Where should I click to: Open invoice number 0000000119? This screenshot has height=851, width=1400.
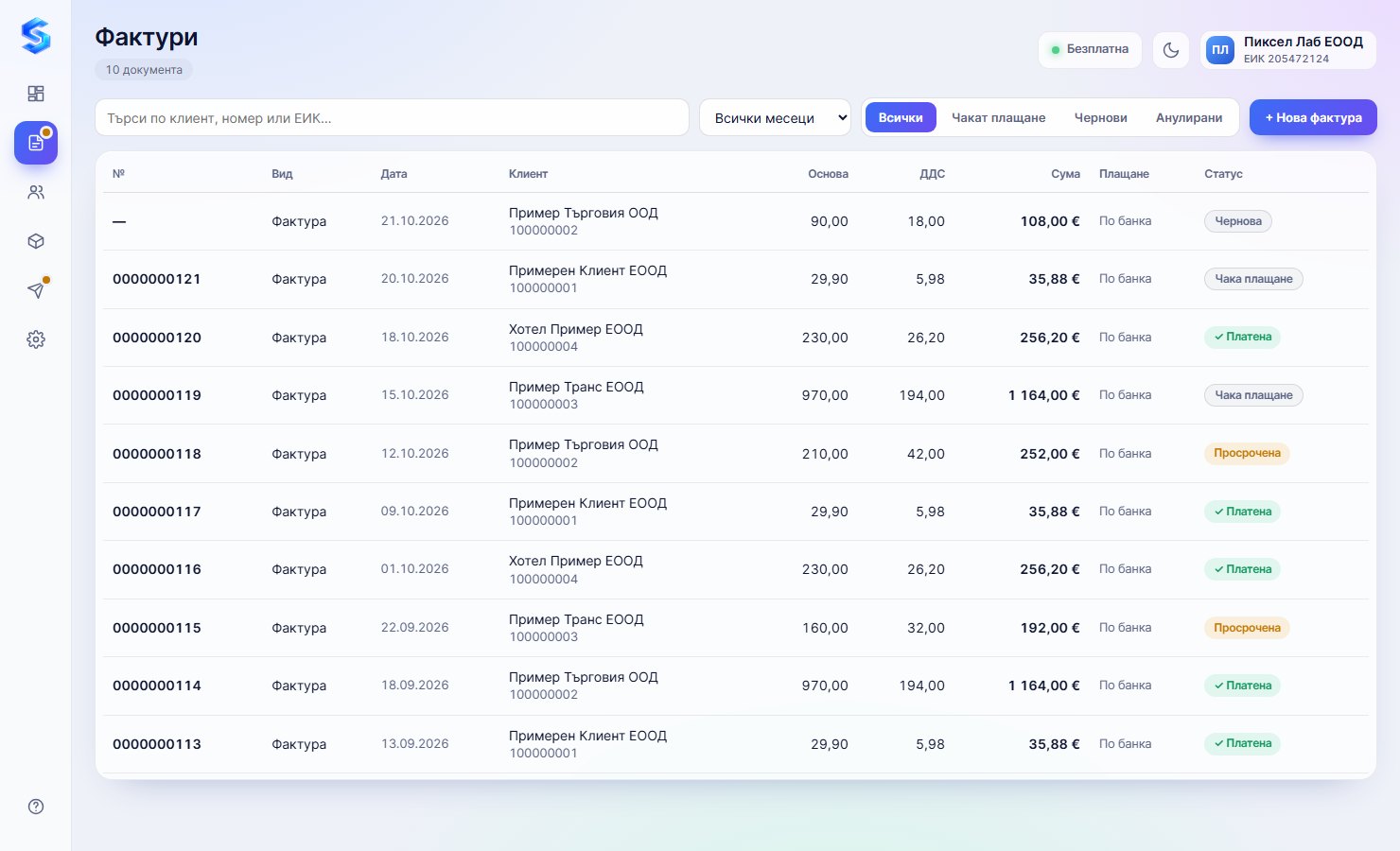pos(157,395)
